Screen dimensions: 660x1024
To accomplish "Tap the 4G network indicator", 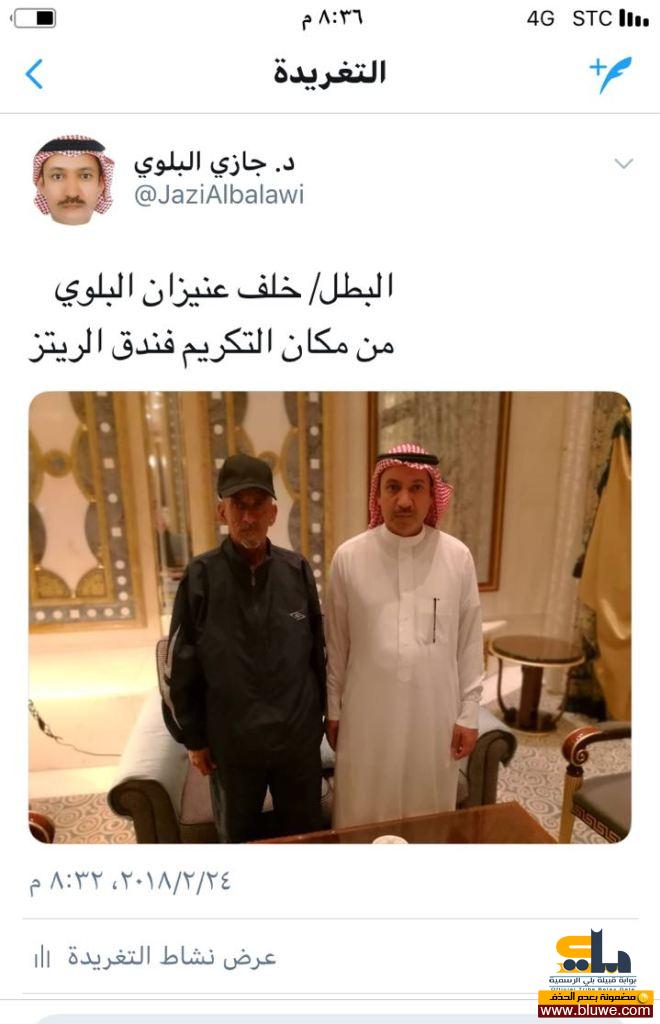I will 541,18.
